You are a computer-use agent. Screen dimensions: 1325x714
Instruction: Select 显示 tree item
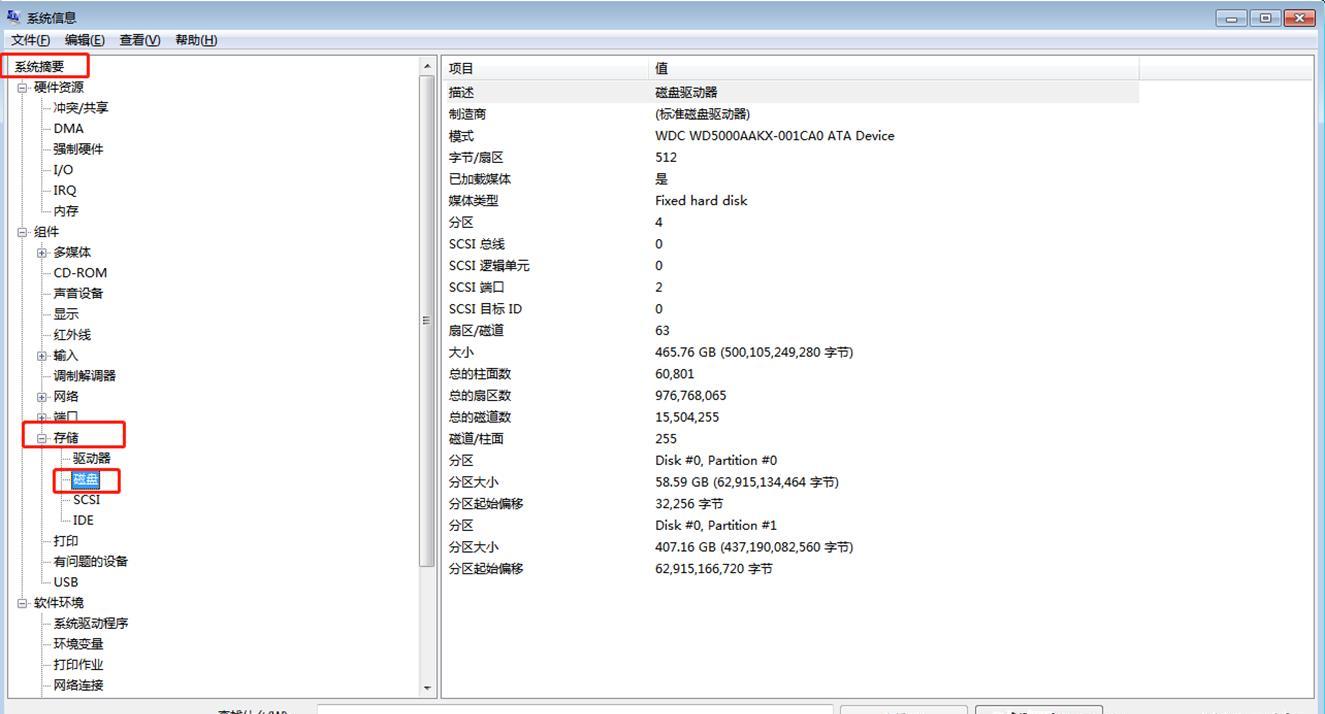click(66, 314)
